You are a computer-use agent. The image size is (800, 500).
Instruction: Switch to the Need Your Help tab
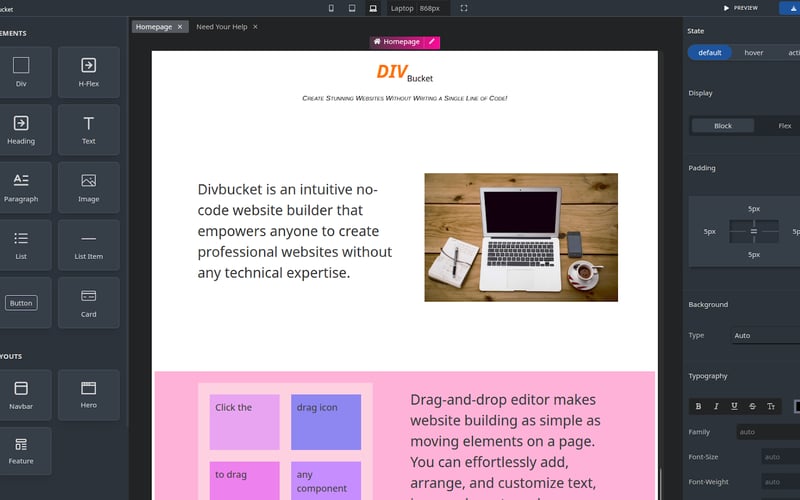221,27
